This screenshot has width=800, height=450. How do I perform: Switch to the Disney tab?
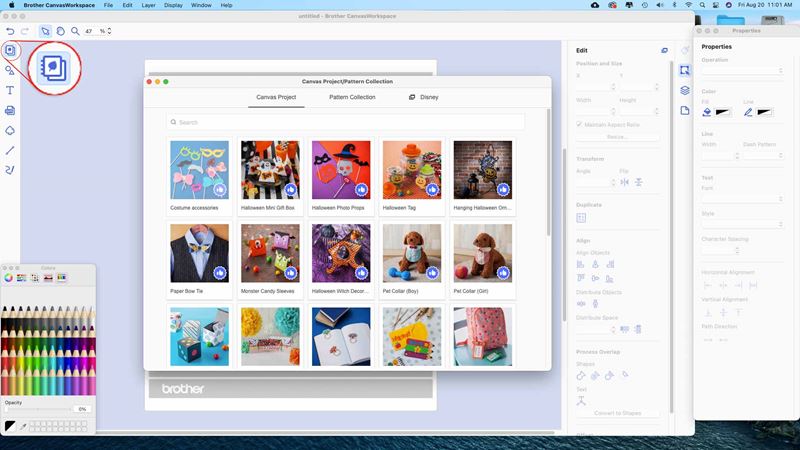(423, 97)
